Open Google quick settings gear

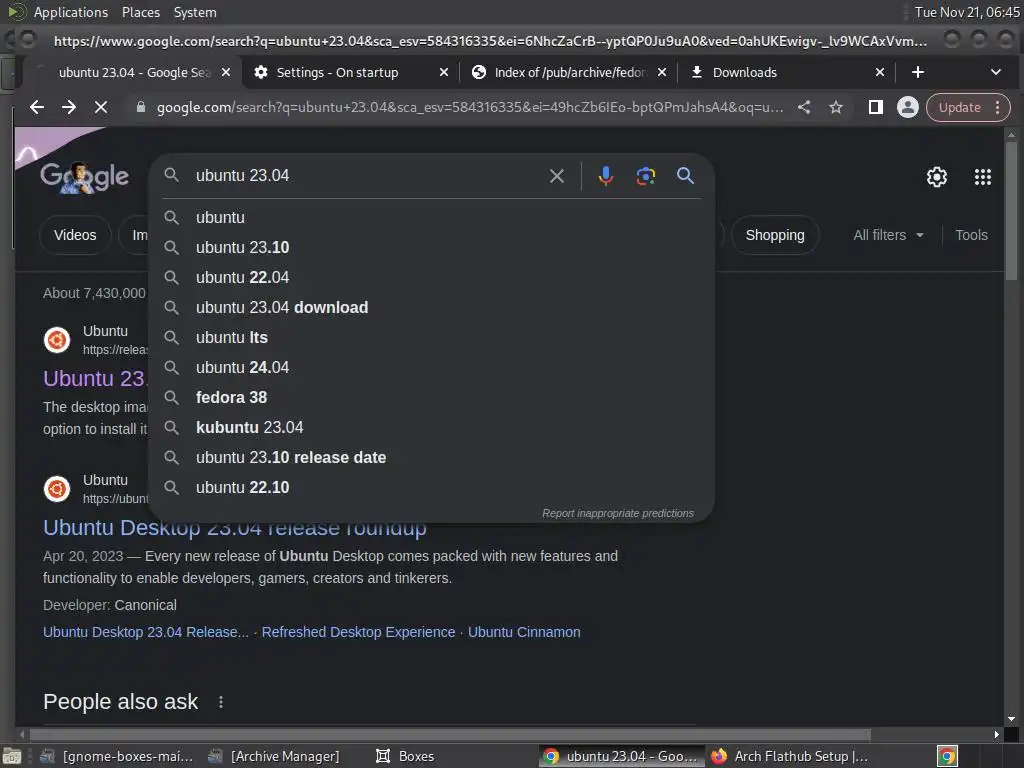tap(936, 177)
